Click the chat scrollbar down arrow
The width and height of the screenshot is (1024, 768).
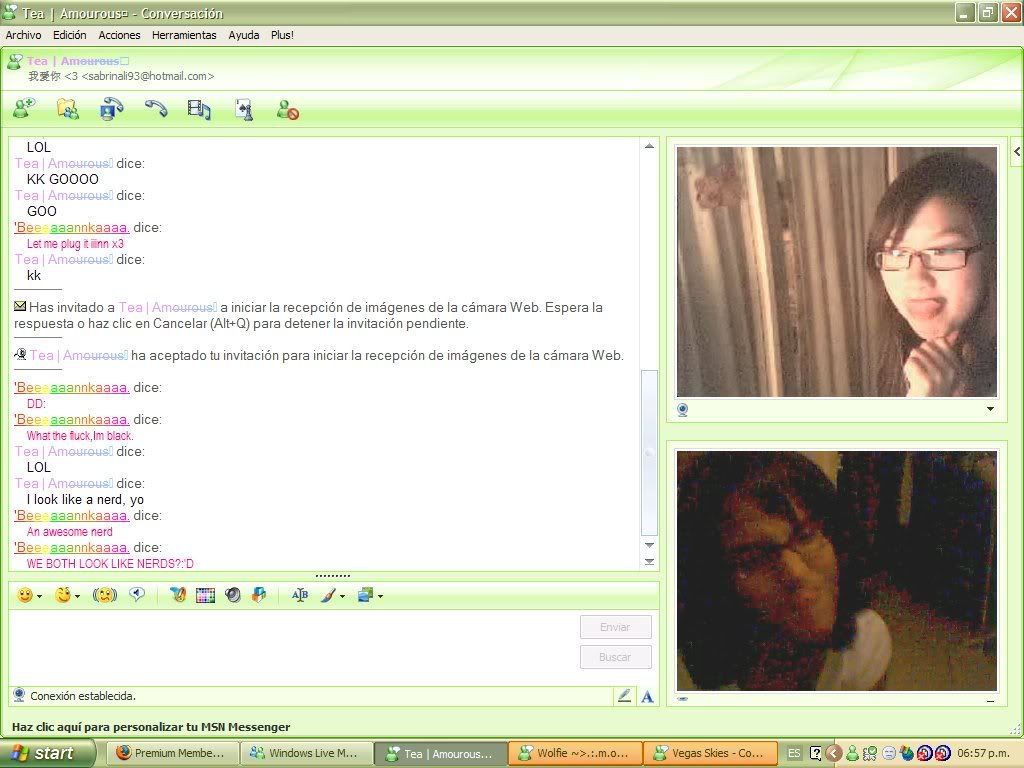pyautogui.click(x=649, y=545)
